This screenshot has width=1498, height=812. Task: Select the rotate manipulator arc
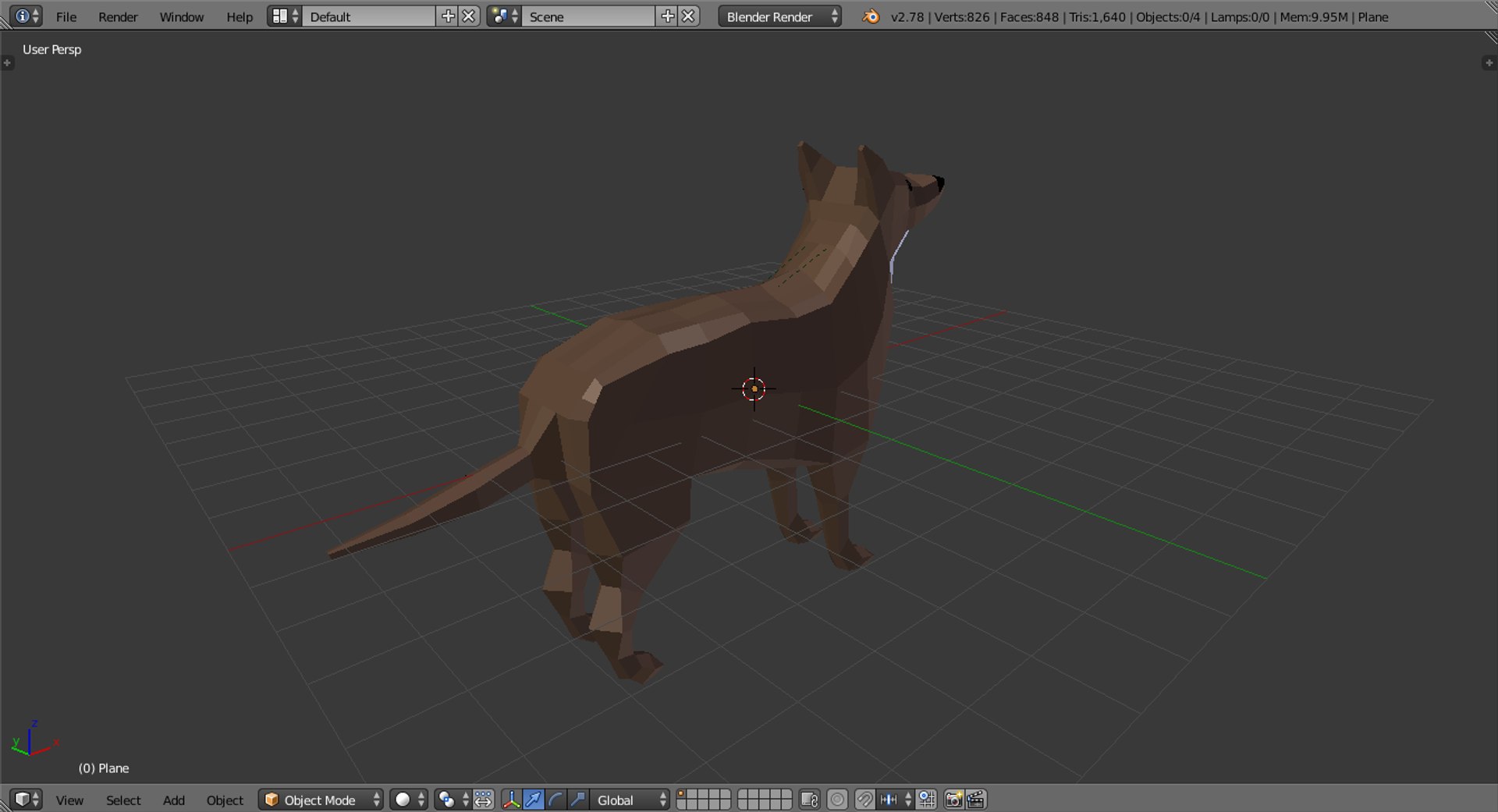pyautogui.click(x=556, y=800)
